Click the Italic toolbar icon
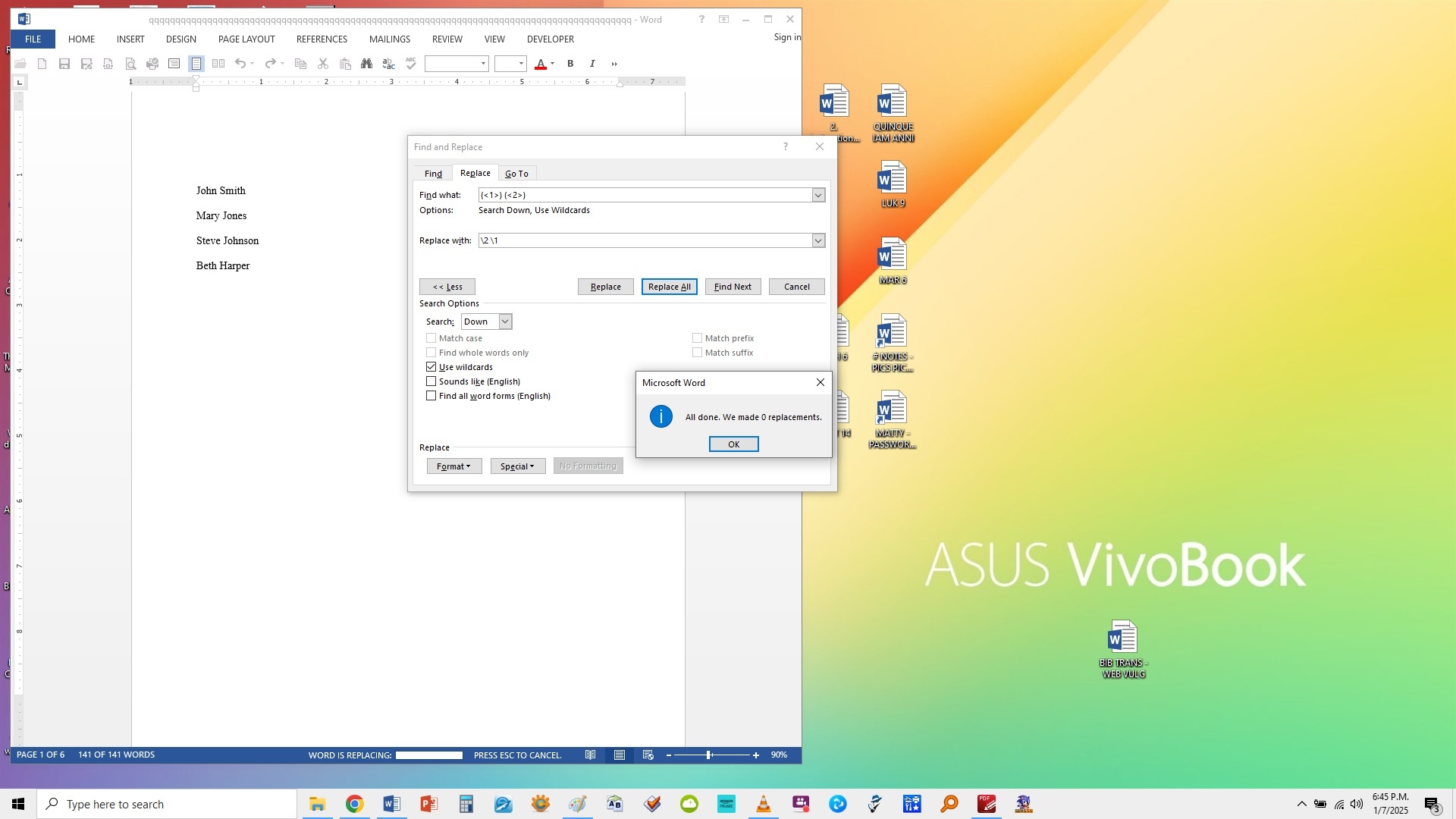 pos(592,64)
